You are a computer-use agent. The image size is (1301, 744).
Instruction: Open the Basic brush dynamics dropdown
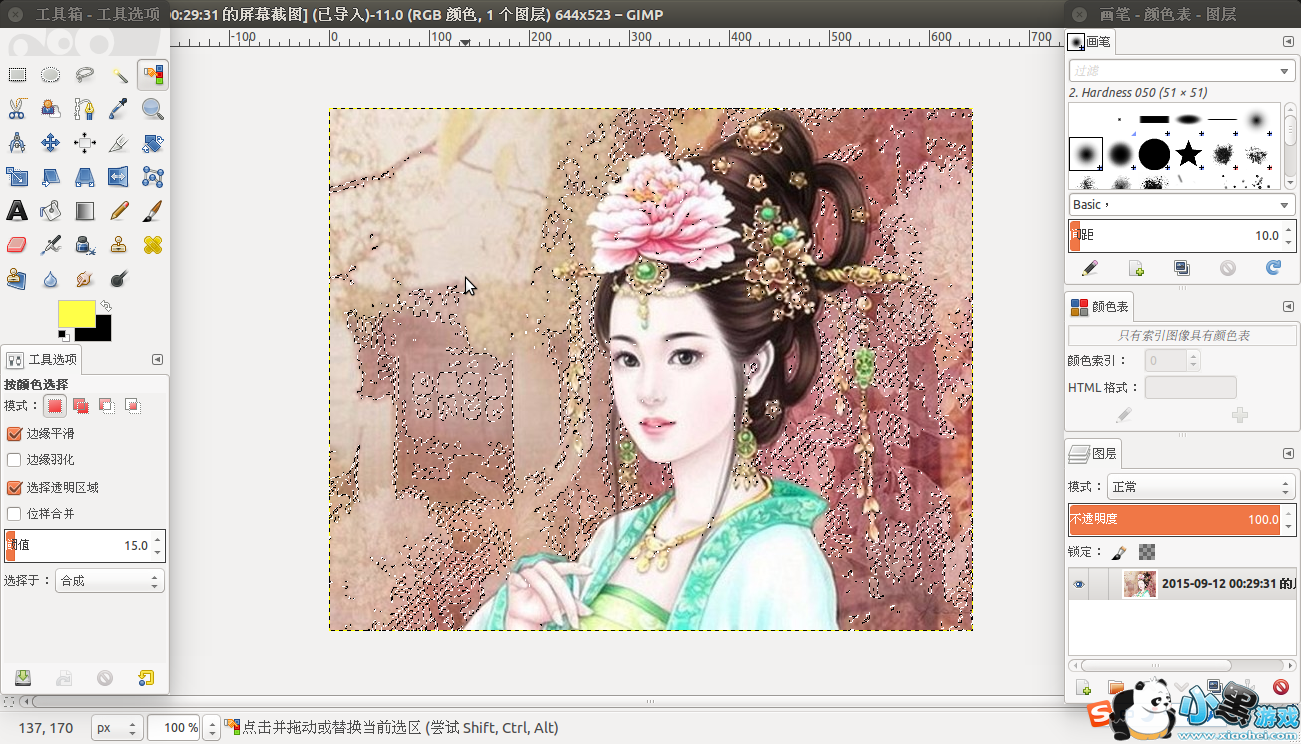(x=1182, y=204)
